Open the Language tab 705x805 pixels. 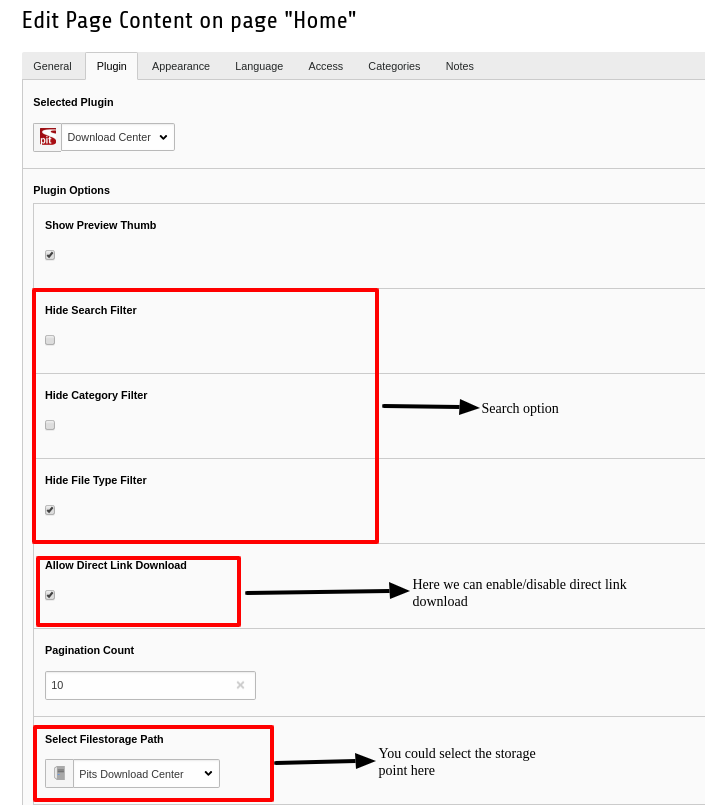[259, 66]
